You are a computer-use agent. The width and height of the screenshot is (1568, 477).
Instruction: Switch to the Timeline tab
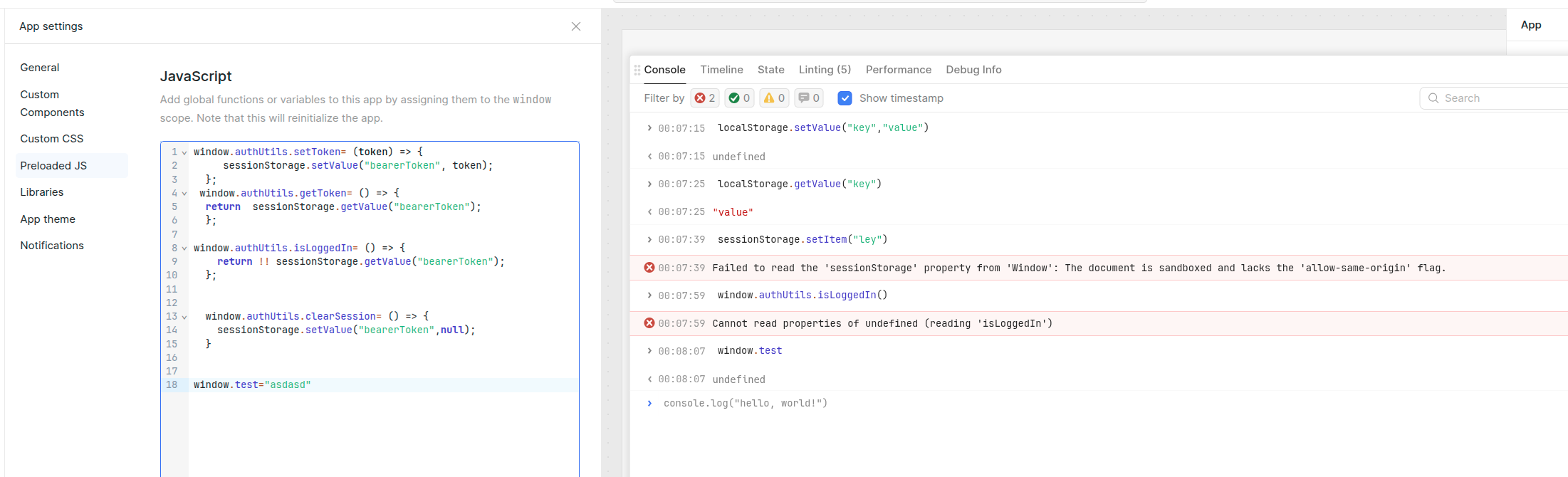coord(721,70)
